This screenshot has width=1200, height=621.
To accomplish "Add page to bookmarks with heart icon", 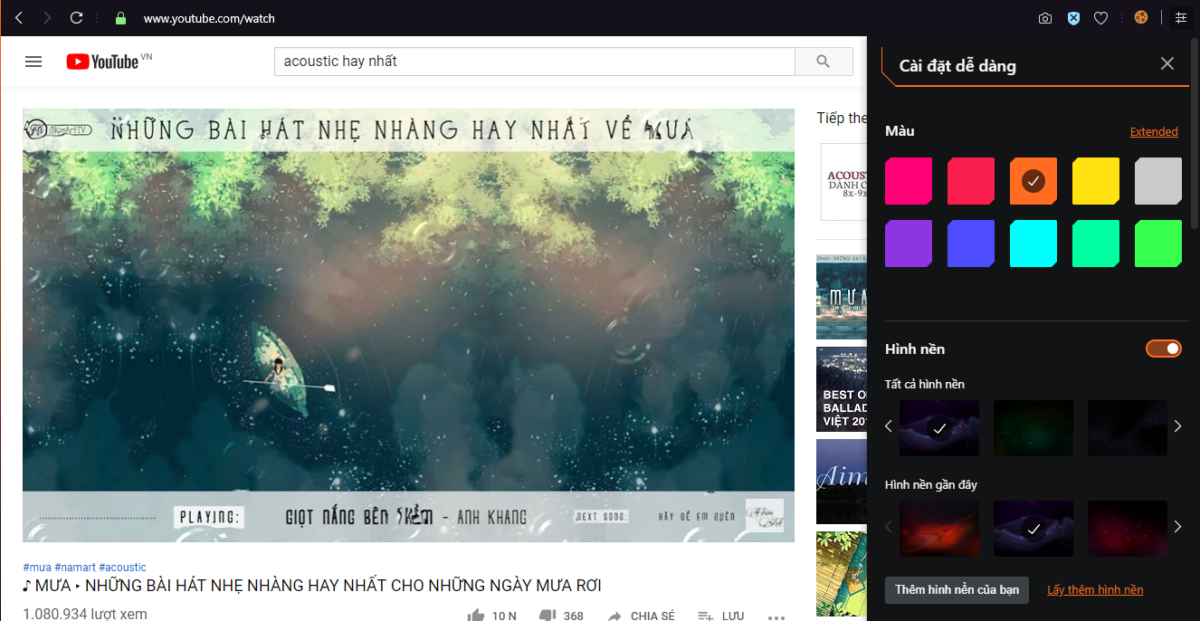I will click(1101, 18).
